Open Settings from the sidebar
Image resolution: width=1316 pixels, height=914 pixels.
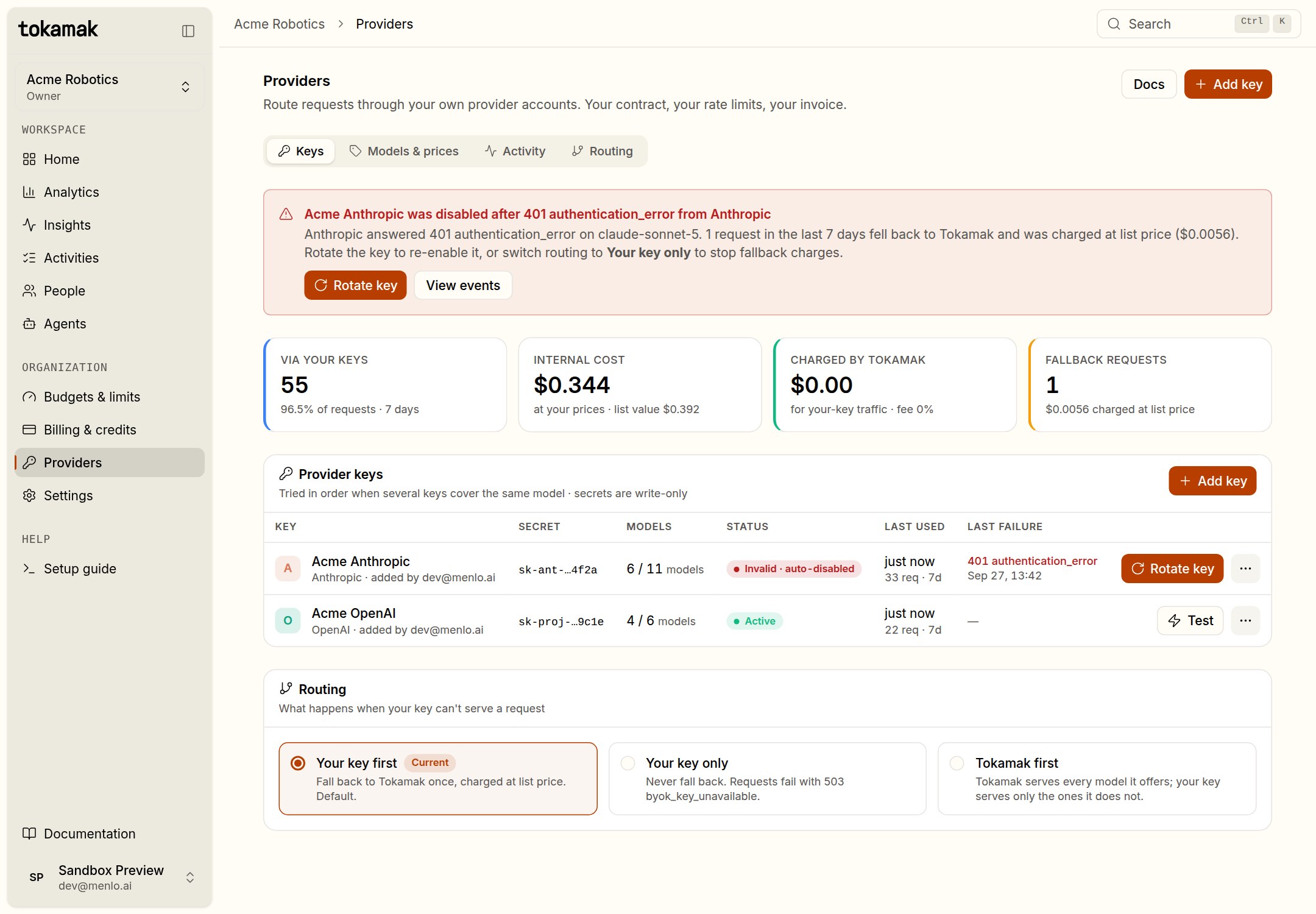pyautogui.click(x=110, y=495)
